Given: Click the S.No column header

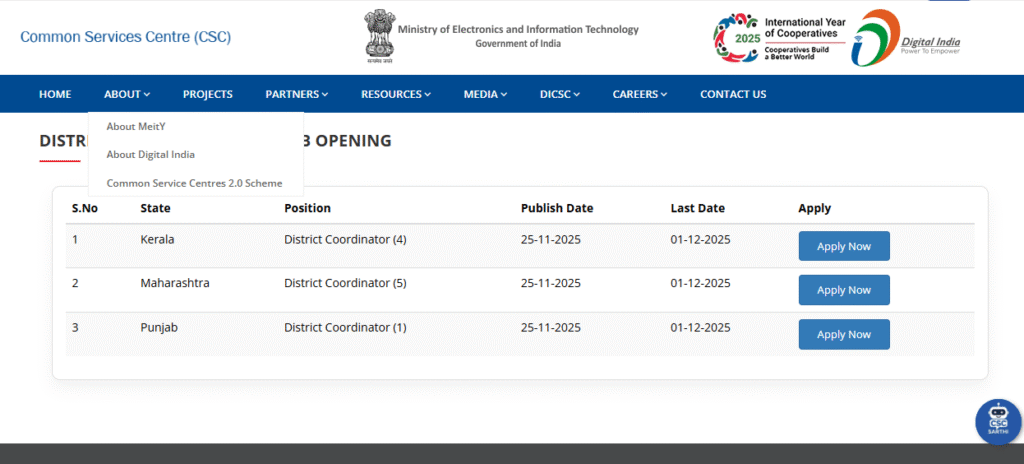Looking at the screenshot, I should pos(84,208).
